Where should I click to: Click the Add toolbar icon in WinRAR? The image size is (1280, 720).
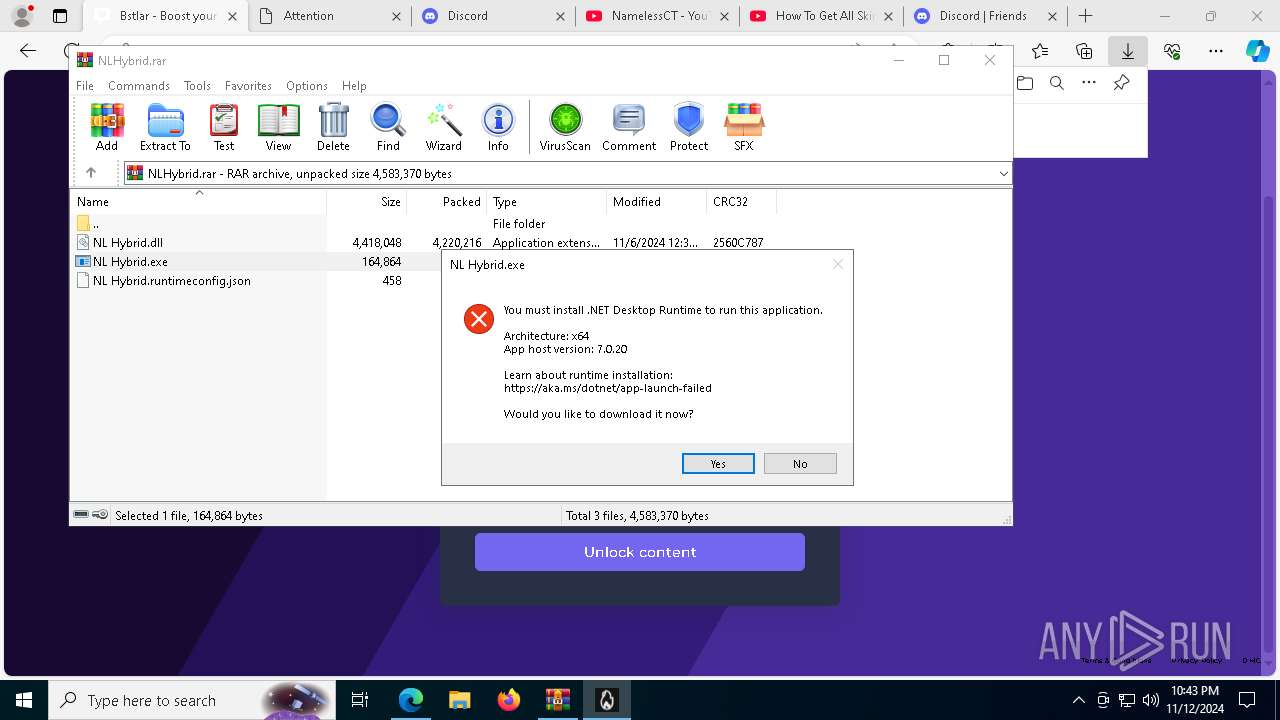click(x=107, y=127)
